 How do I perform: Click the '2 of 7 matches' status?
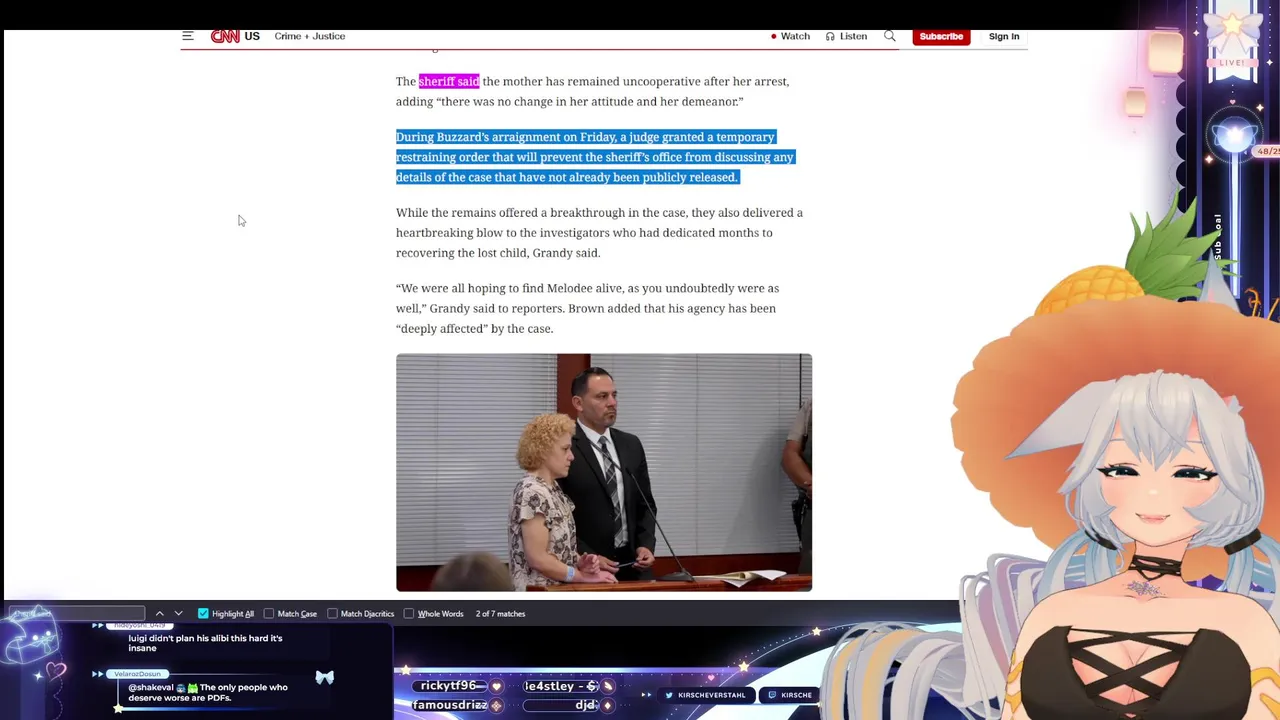500,613
